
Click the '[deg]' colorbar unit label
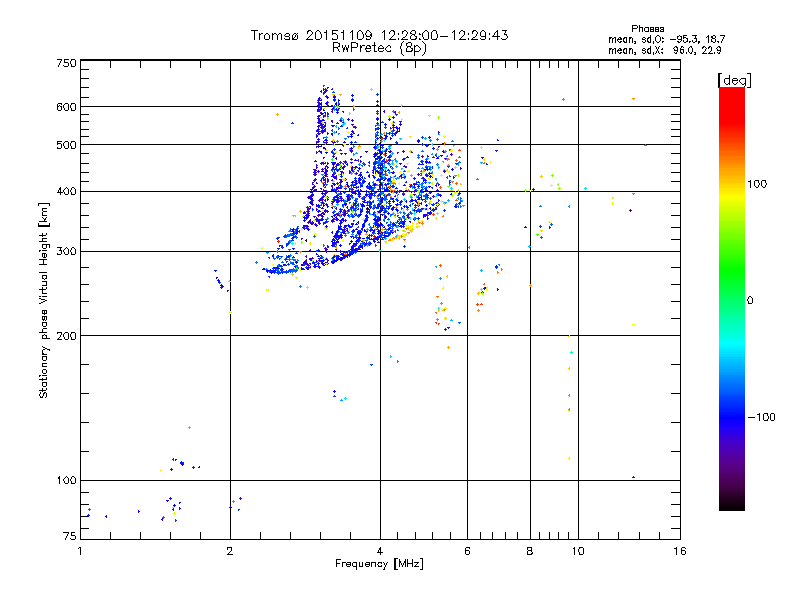tap(734, 80)
